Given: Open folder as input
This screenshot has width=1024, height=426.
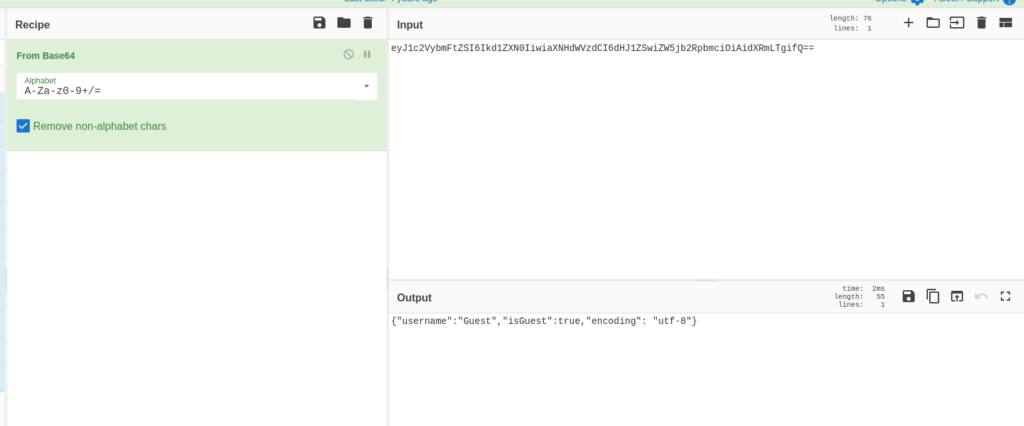Looking at the screenshot, I should click(x=933, y=23).
